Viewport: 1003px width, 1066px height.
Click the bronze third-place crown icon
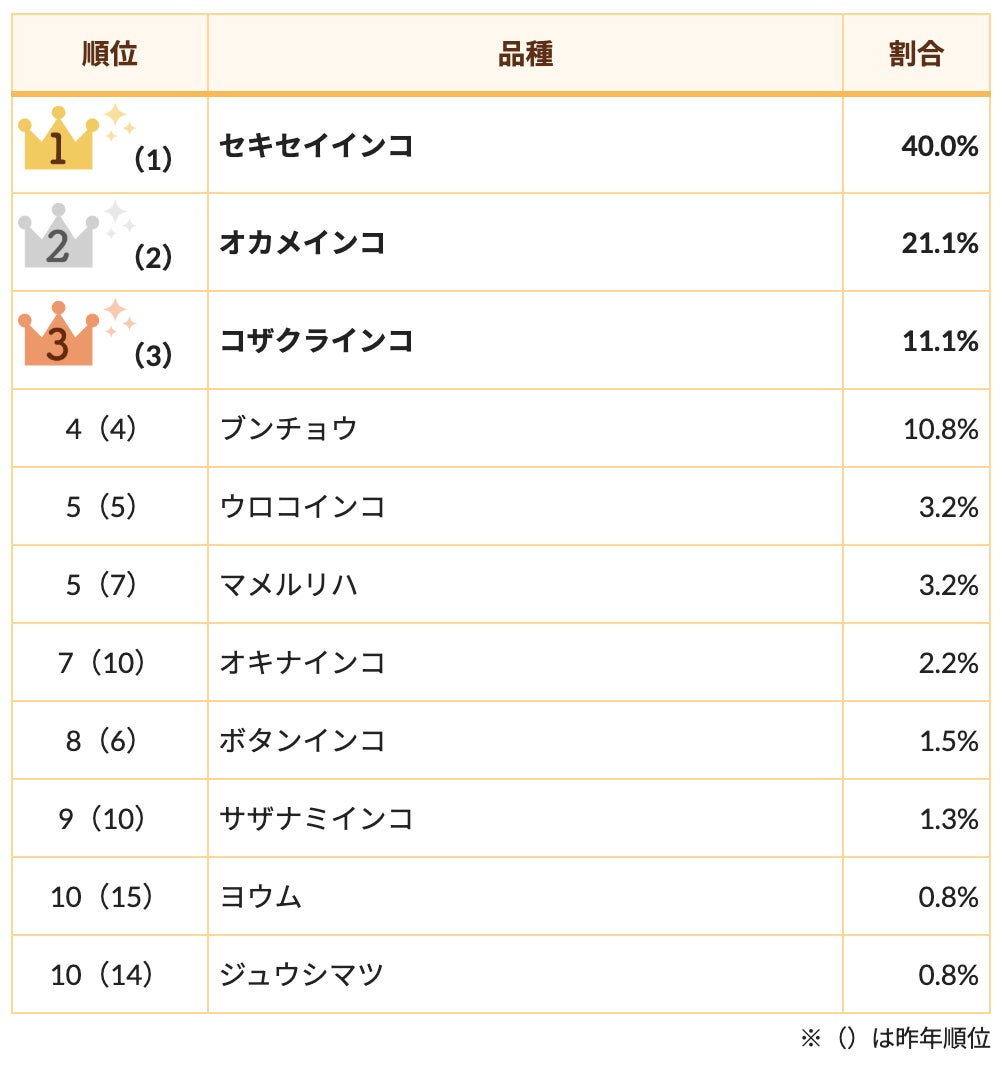pos(58,336)
